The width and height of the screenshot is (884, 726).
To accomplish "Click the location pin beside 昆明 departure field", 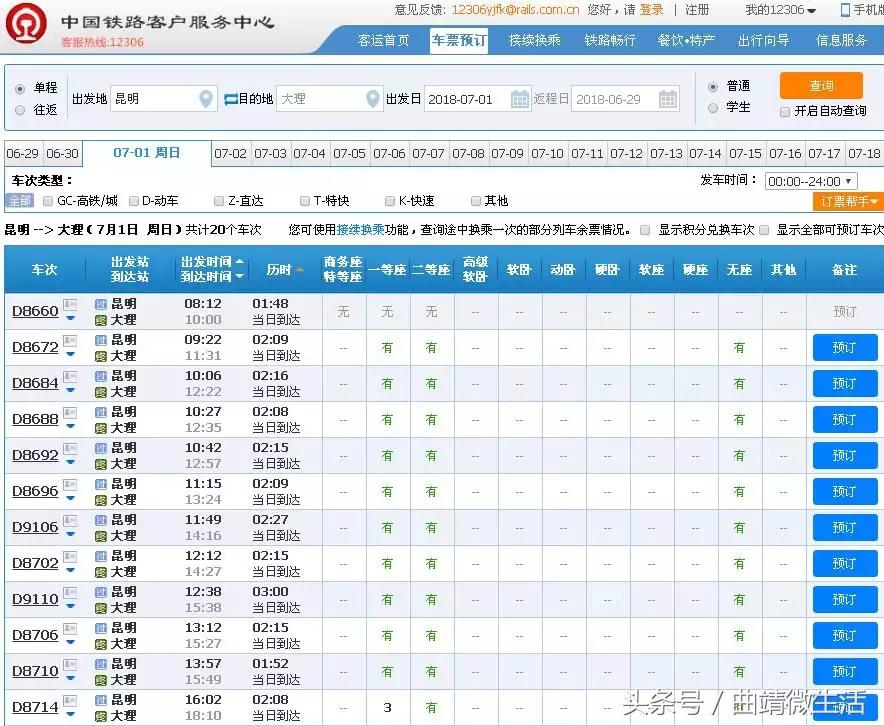I will [x=205, y=99].
